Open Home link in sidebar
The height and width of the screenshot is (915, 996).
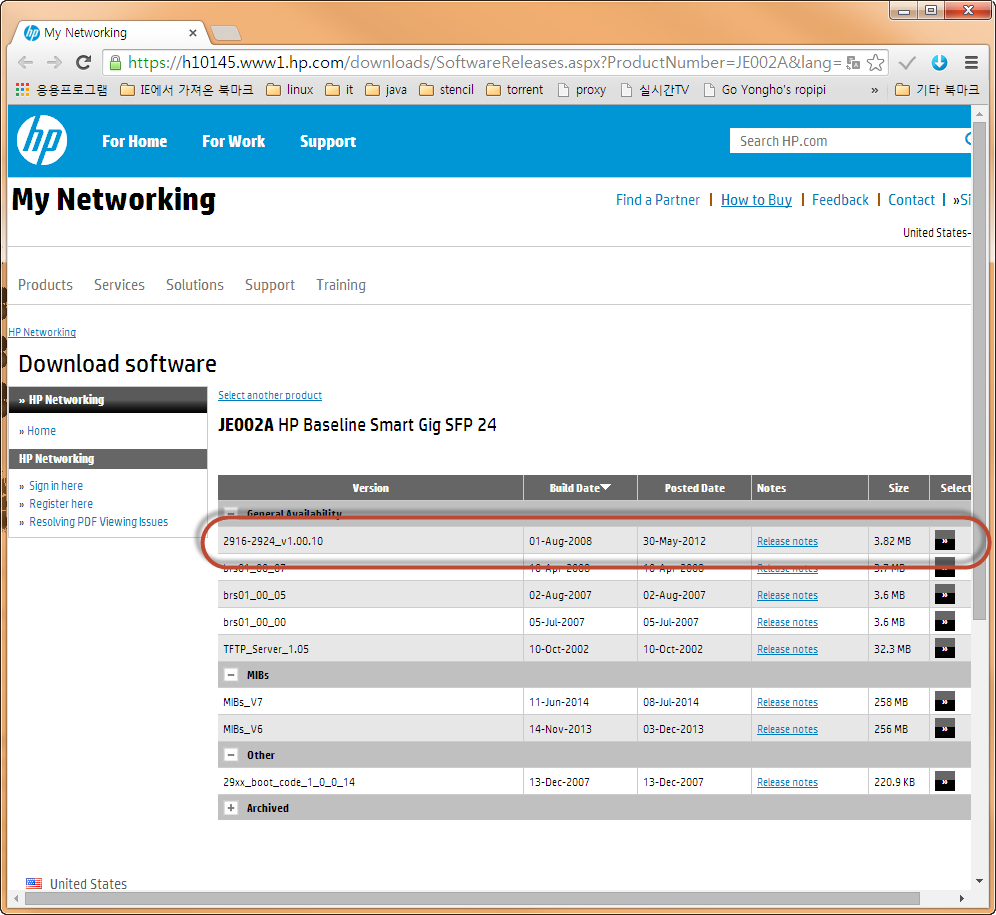coord(41,430)
